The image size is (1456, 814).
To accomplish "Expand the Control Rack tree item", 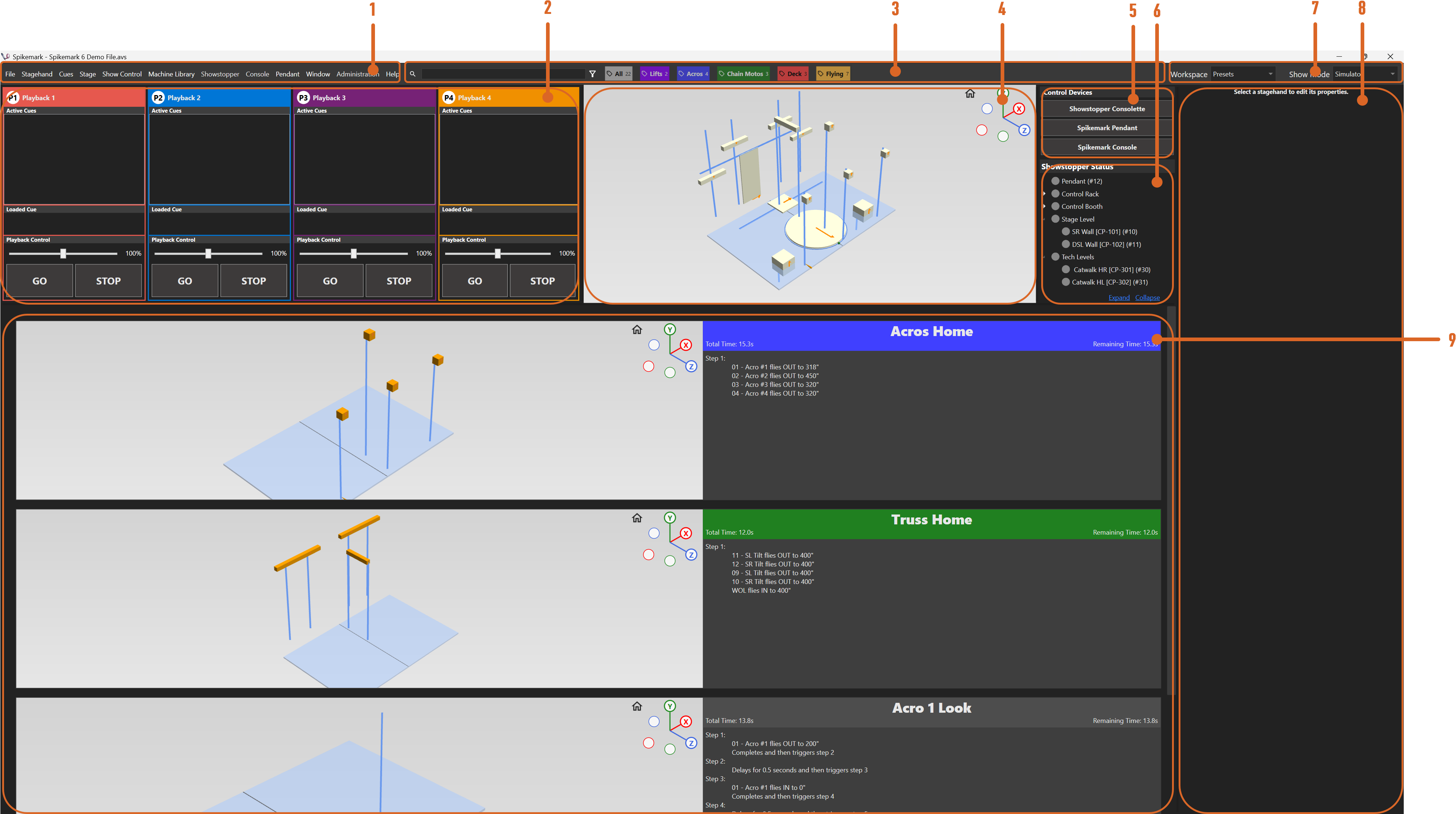I will 1044,193.
